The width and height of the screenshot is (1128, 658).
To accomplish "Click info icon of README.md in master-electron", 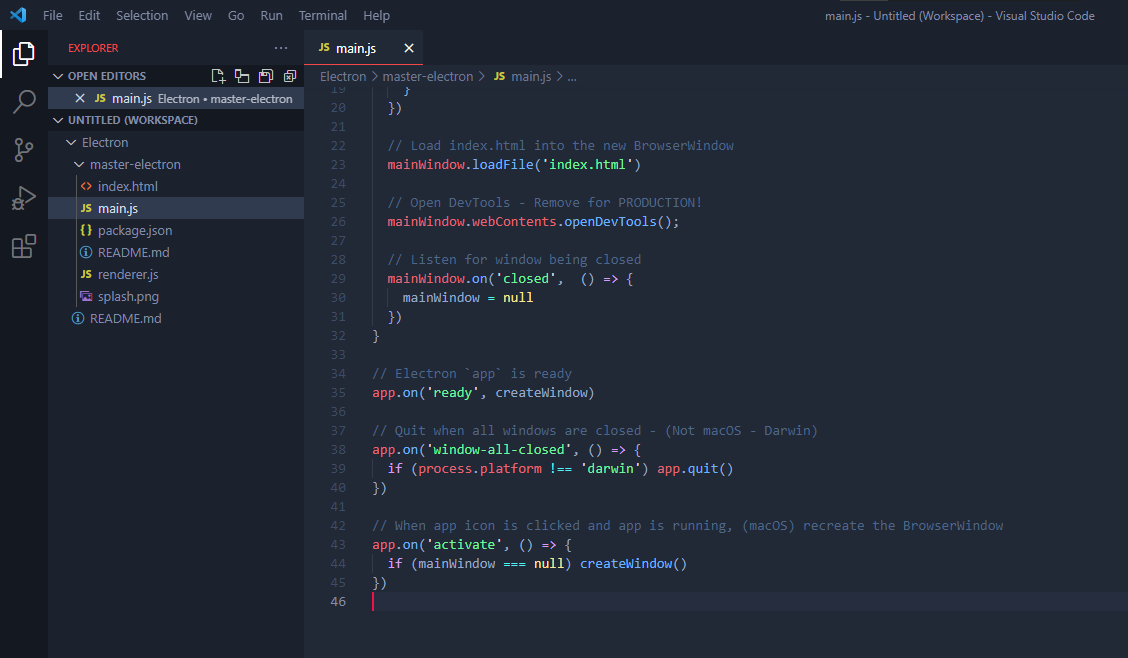I will pos(86,252).
